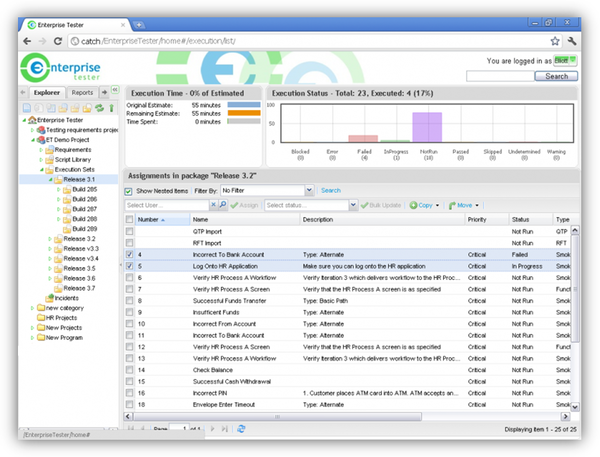Uncheck the checkbox for assignment number 4

(129, 254)
